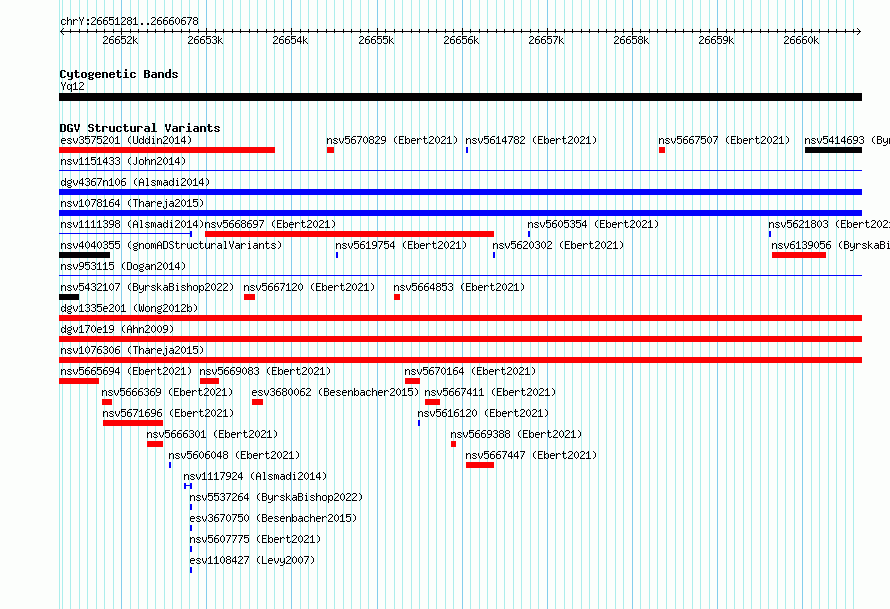890x609 pixels.
Task: Click the long red bar under nsv5668697
Action: tap(349, 234)
